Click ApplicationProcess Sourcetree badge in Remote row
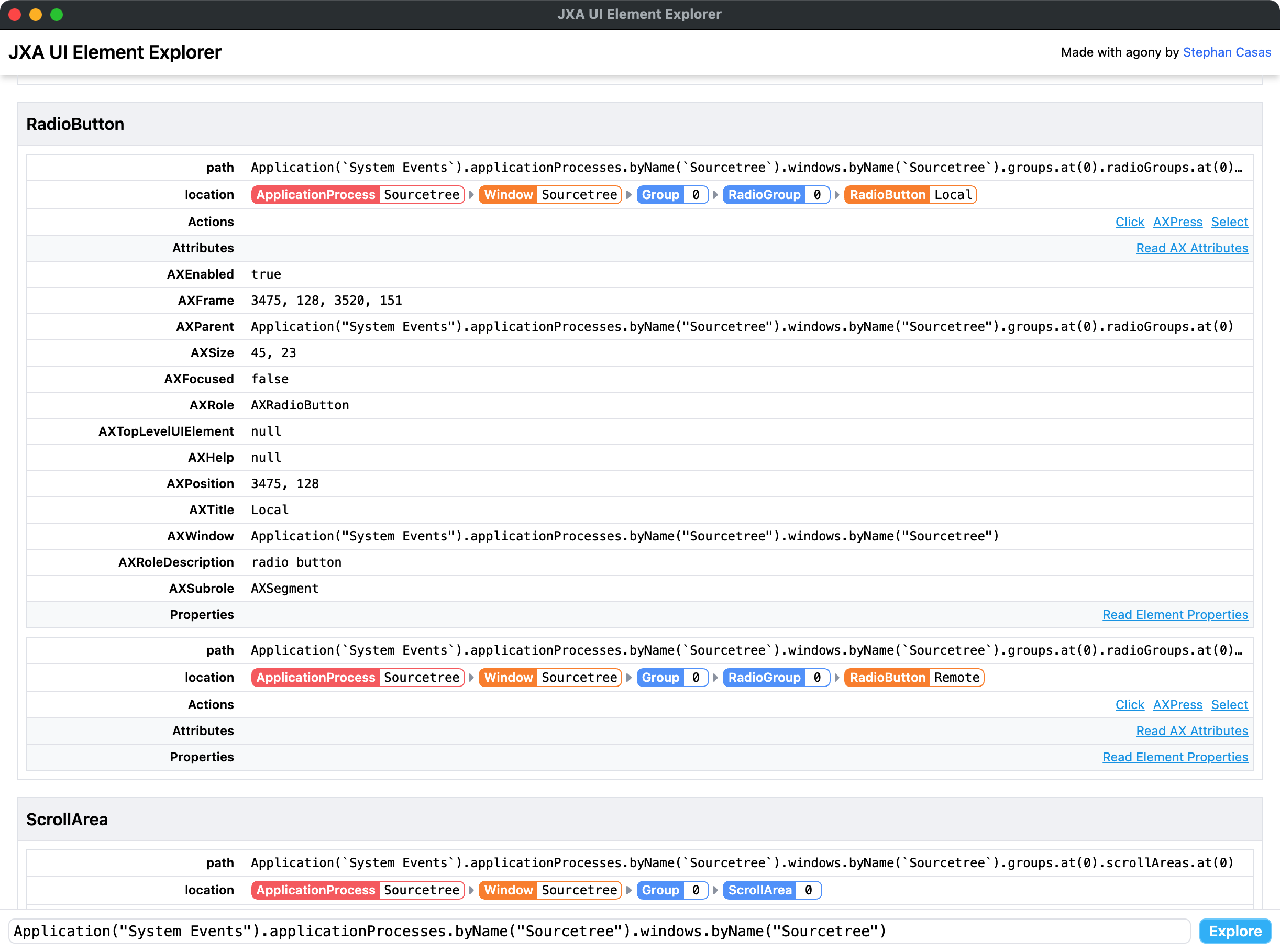1280x952 pixels. point(357,677)
